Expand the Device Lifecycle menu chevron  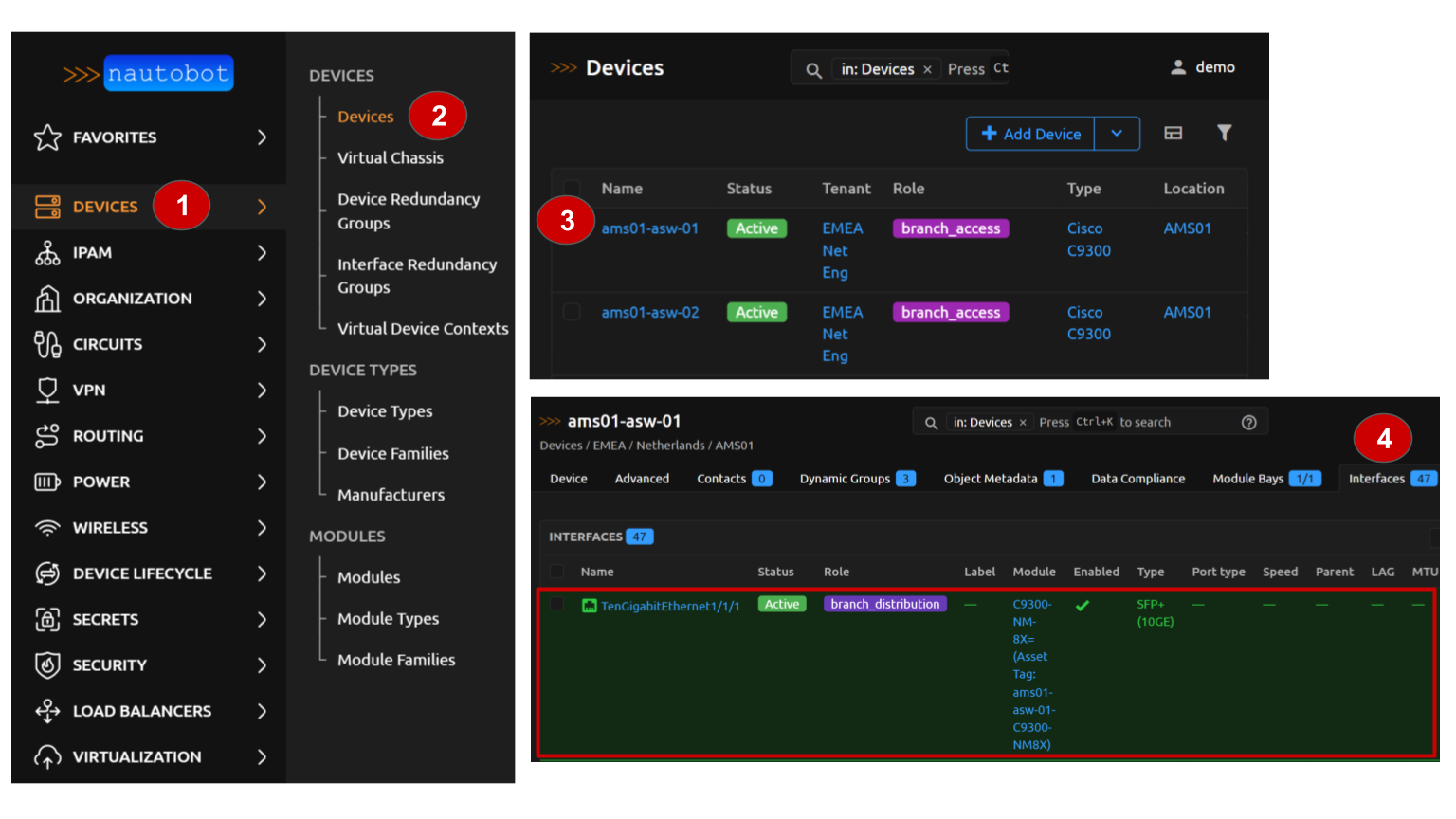click(x=262, y=573)
